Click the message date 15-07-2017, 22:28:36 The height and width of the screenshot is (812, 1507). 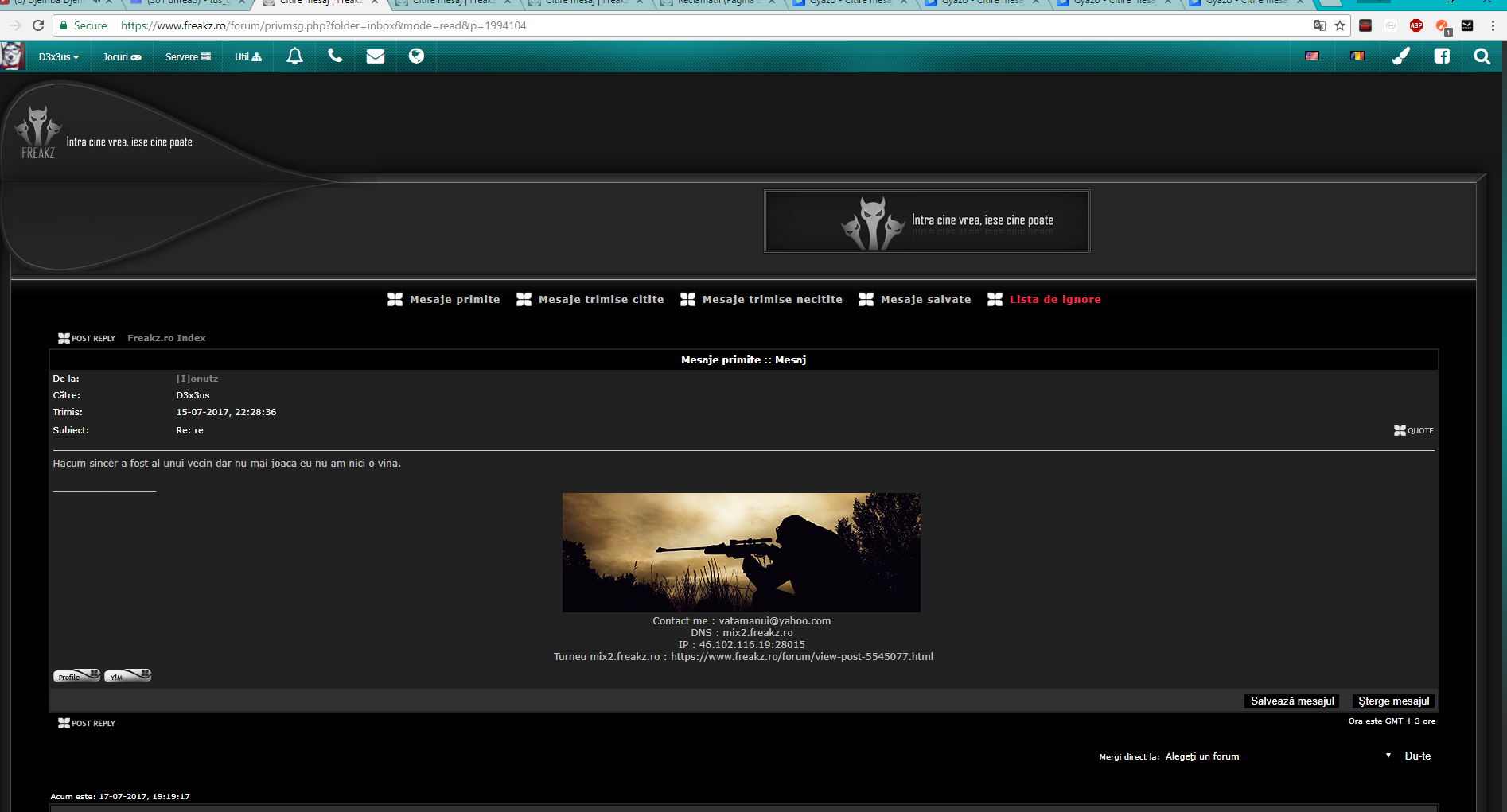click(x=226, y=412)
